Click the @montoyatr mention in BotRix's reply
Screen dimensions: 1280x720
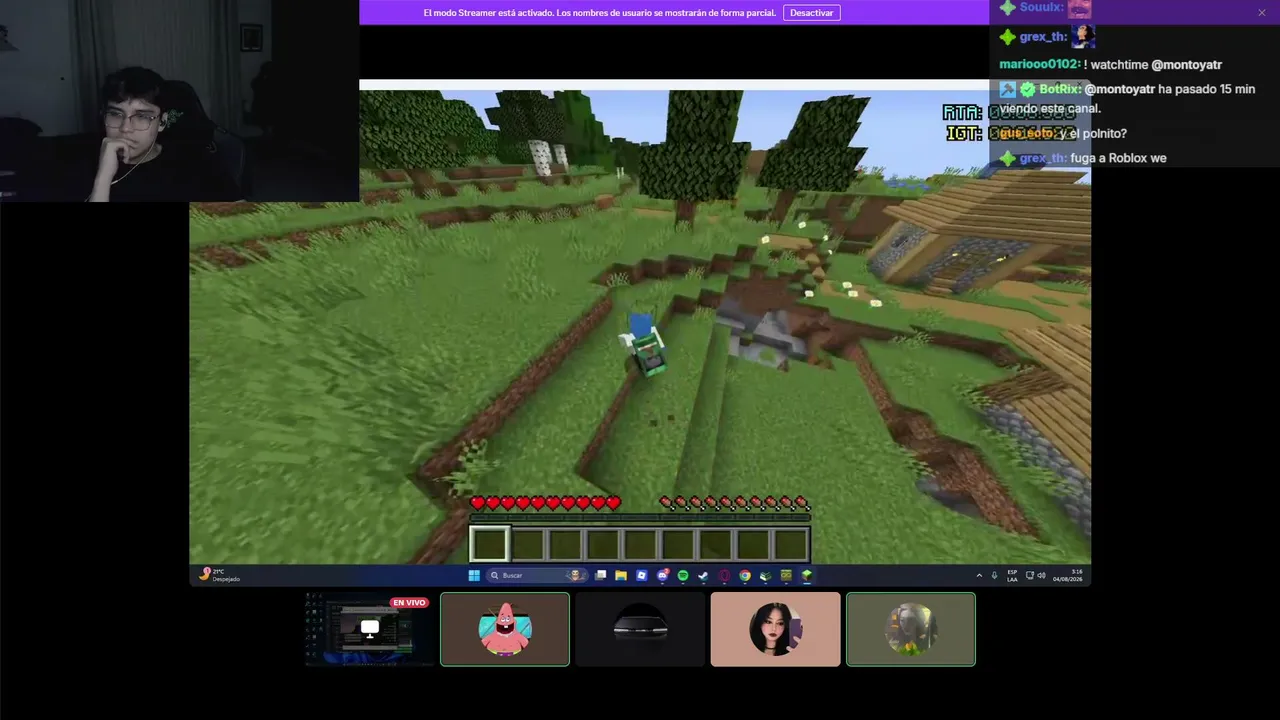[x=1119, y=89]
